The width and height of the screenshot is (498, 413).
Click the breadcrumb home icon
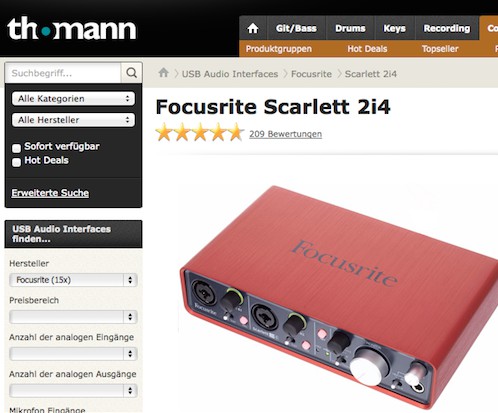tap(163, 72)
